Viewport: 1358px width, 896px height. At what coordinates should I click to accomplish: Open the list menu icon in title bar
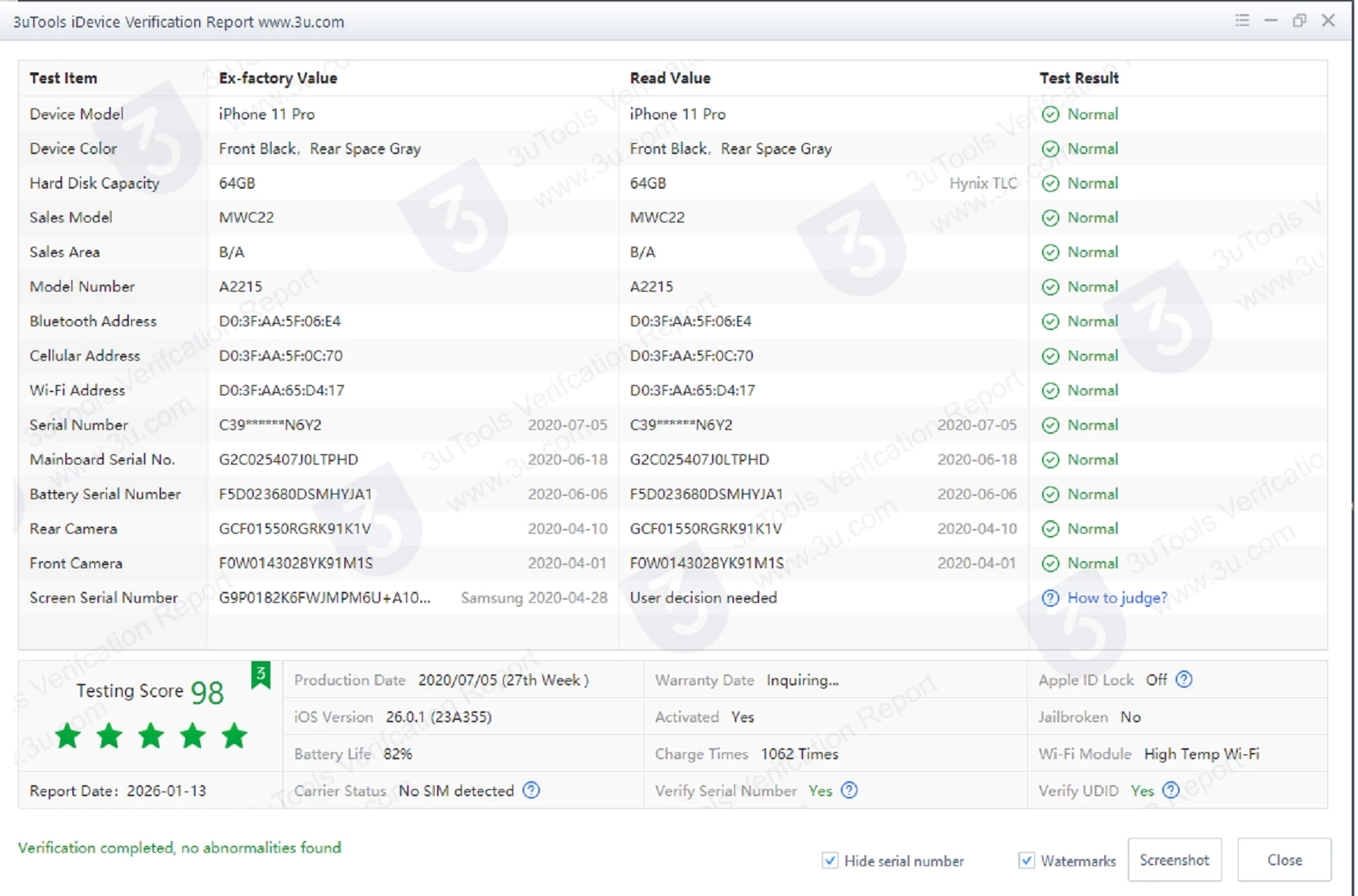1242,20
